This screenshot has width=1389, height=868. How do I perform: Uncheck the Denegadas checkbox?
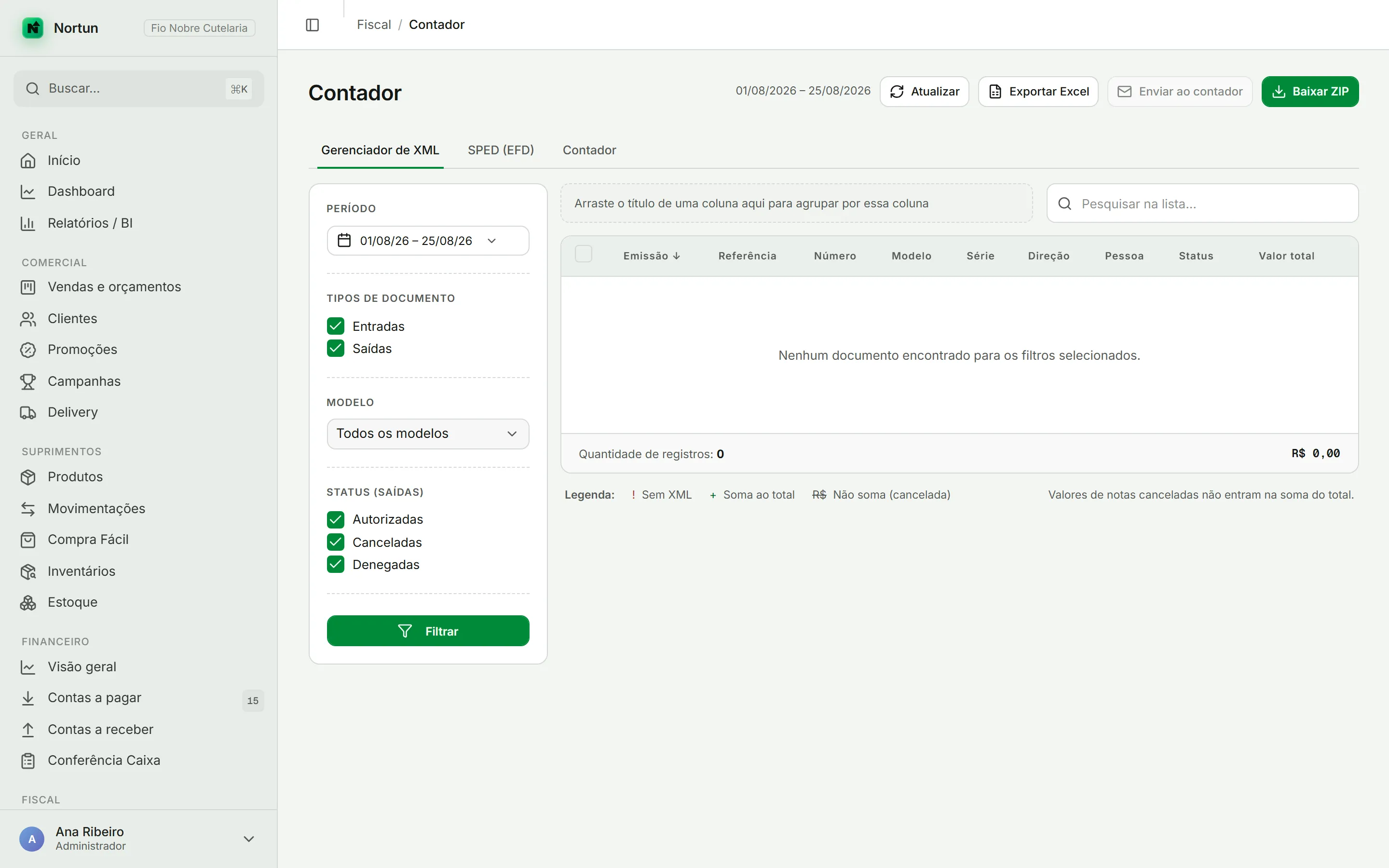[336, 564]
